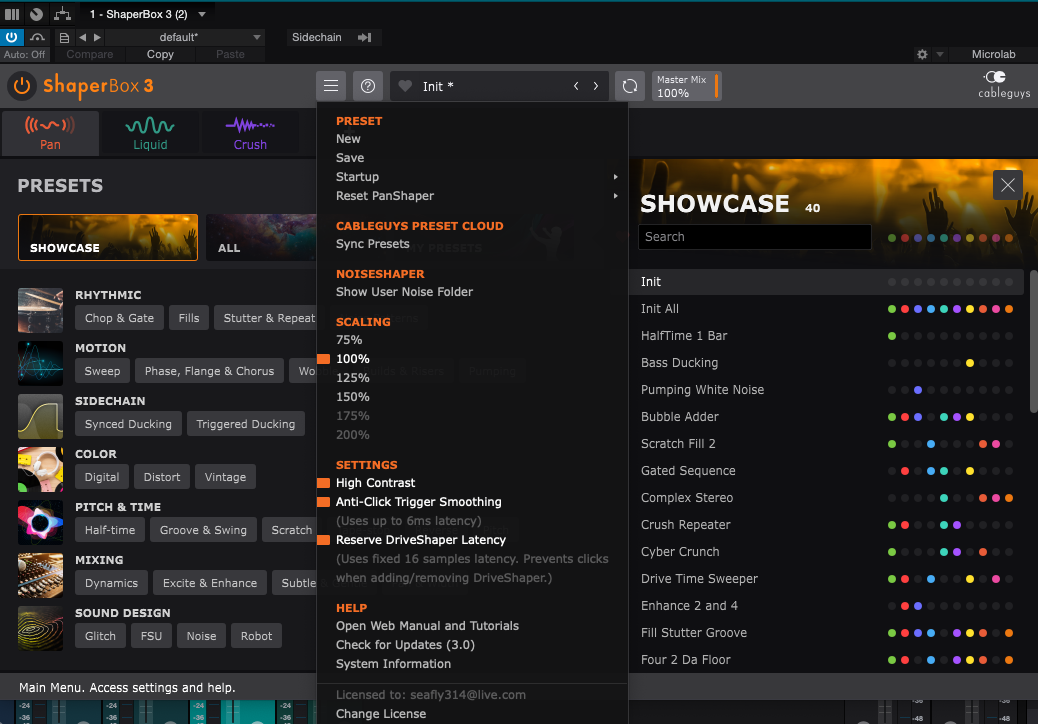Click the Showcase search field
Image resolution: width=1038 pixels, height=724 pixels.
(755, 237)
